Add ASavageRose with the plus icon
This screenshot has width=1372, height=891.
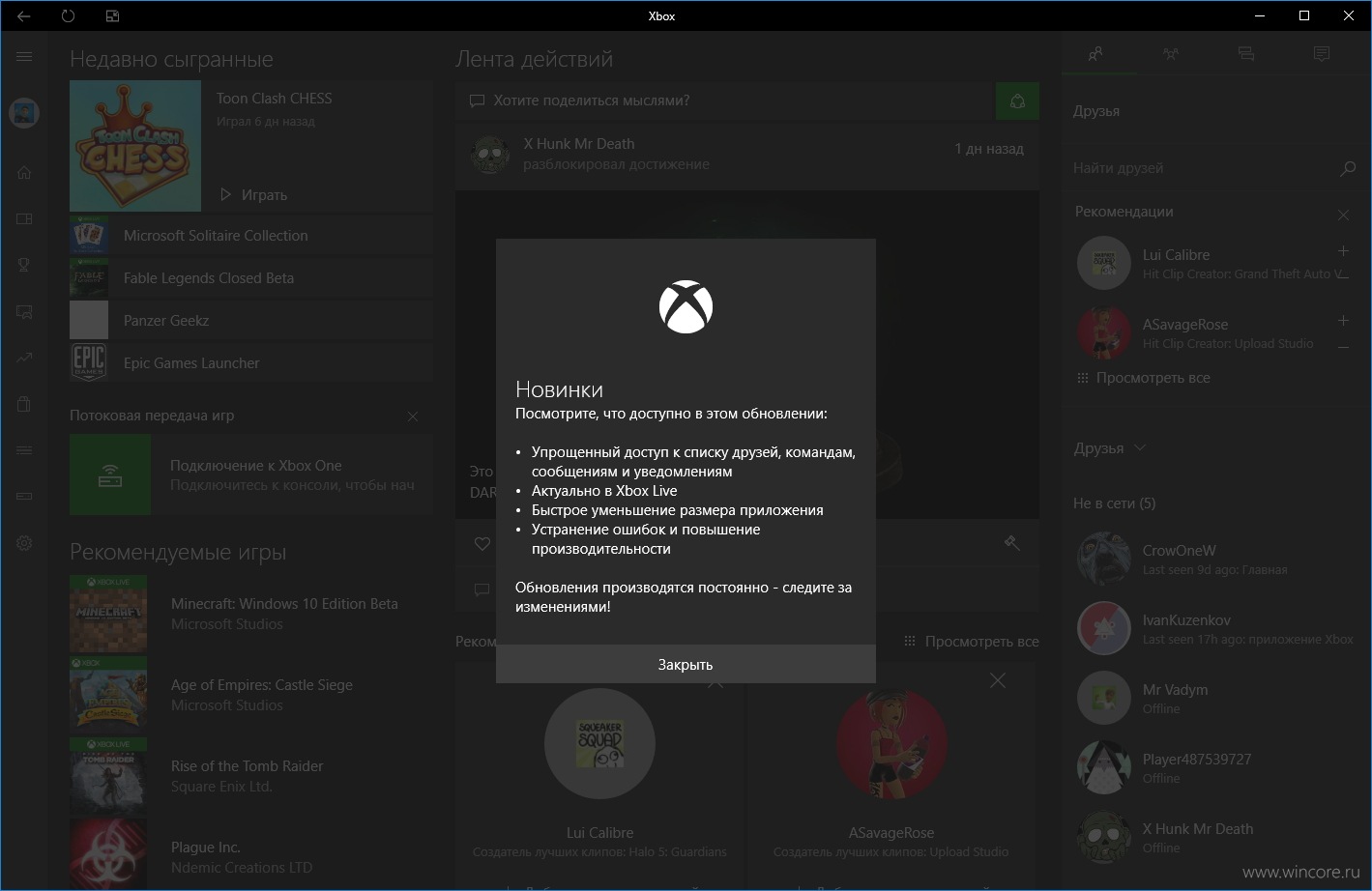coord(1343,320)
